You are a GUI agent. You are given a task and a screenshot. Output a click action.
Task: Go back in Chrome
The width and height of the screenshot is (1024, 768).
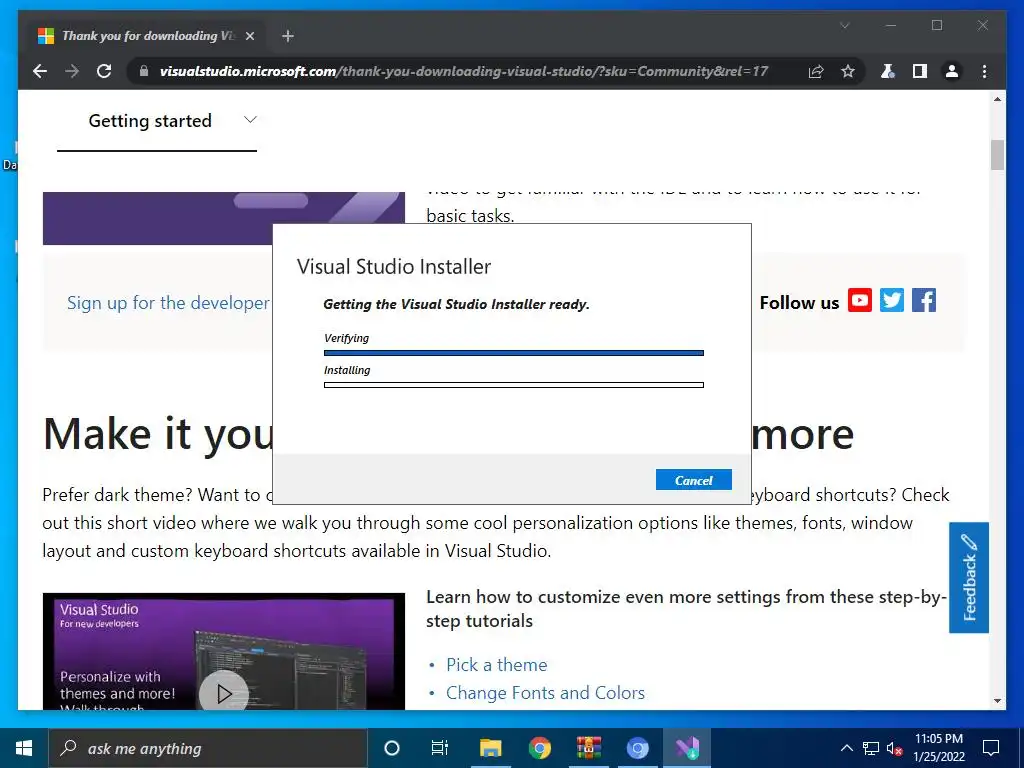[x=40, y=71]
